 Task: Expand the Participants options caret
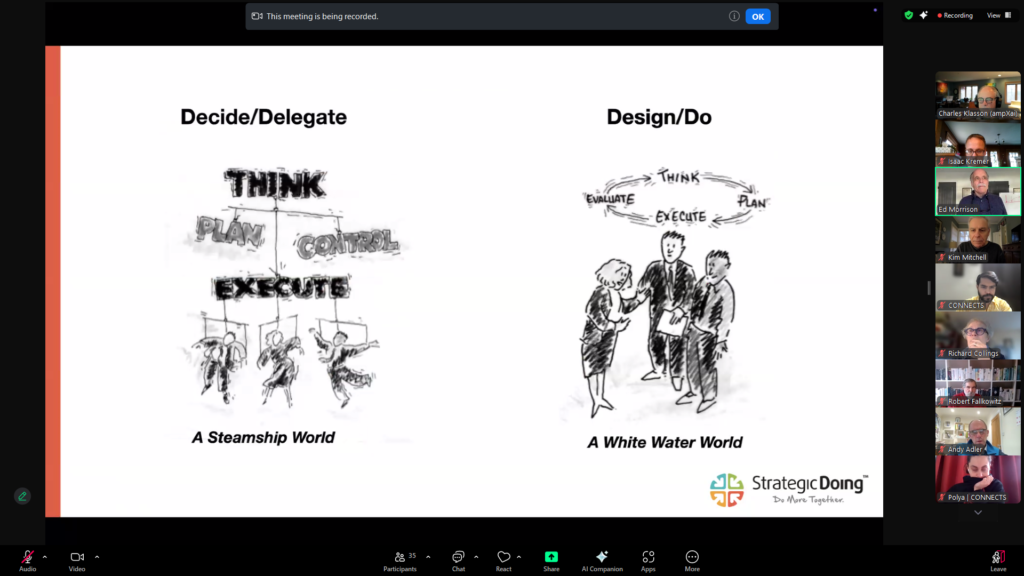(428, 556)
